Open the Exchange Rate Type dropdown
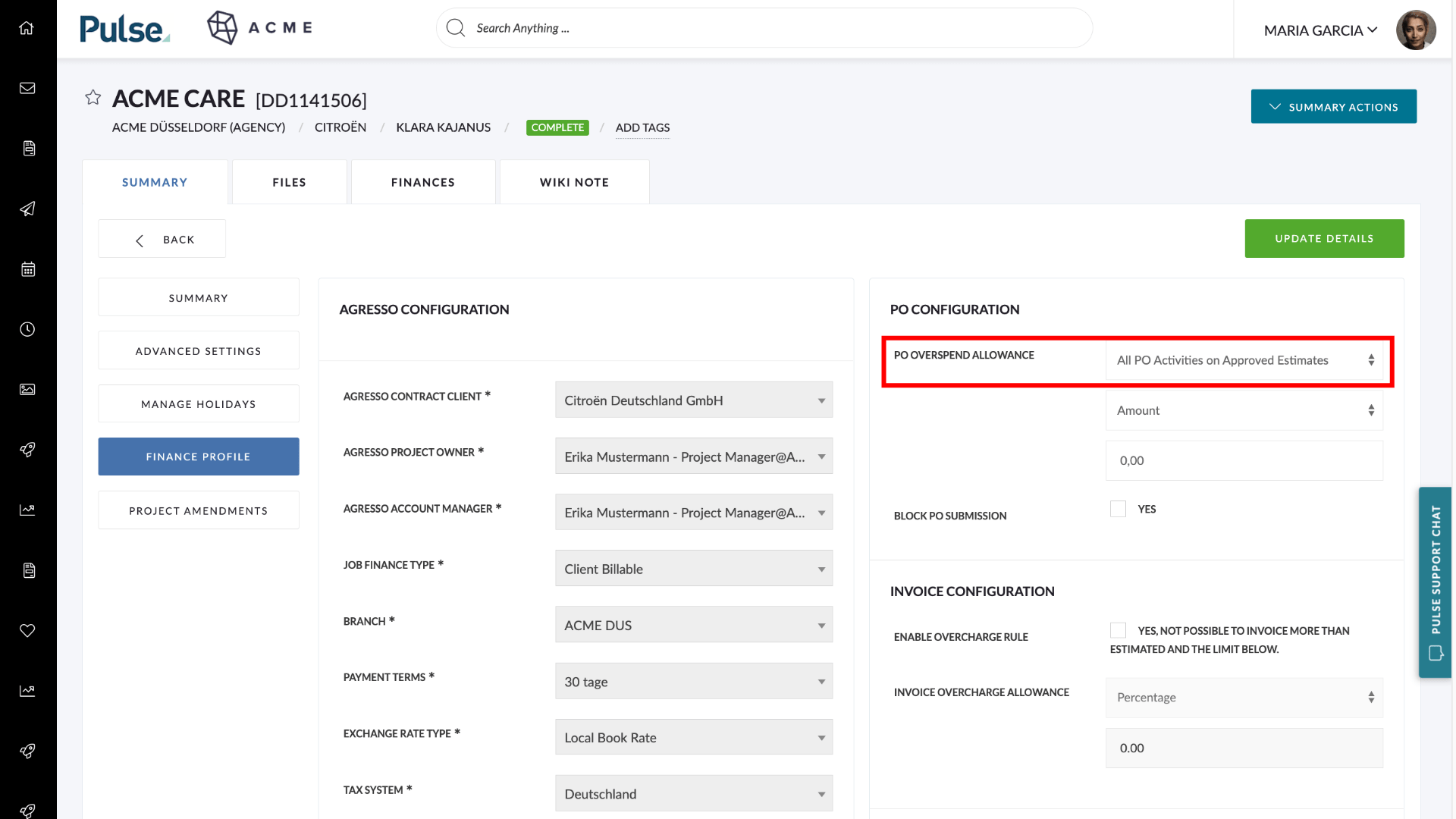The height and width of the screenshot is (819, 1456). pyautogui.click(x=694, y=737)
